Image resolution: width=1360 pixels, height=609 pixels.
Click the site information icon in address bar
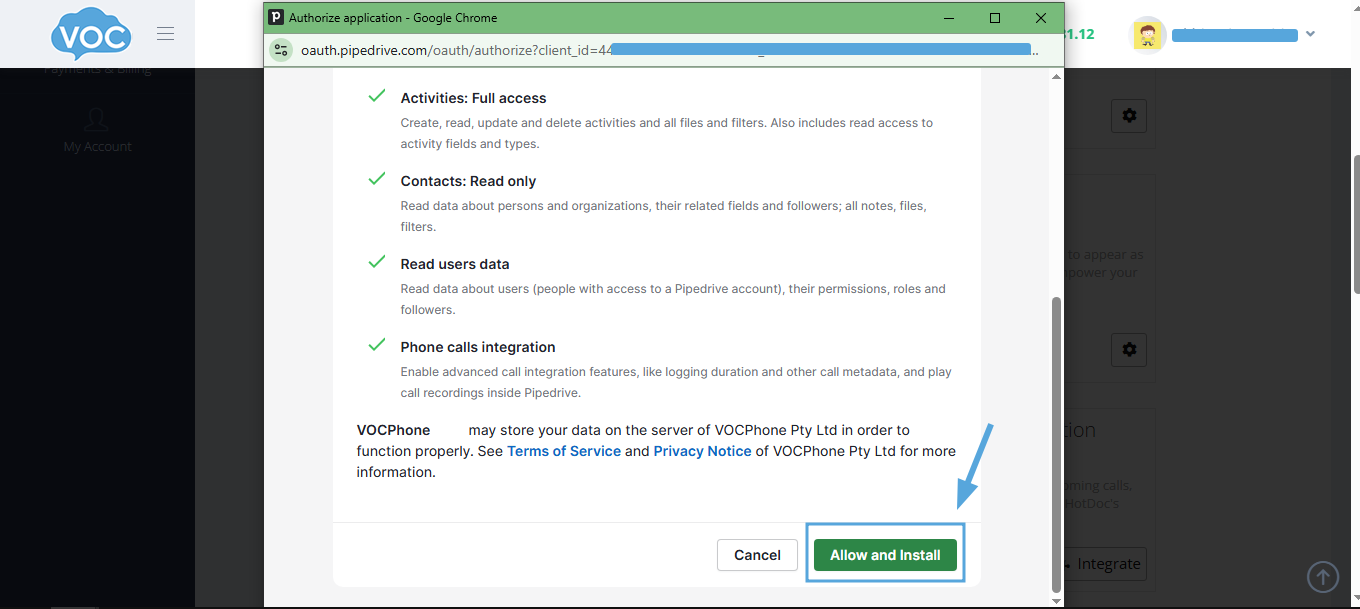(281, 49)
